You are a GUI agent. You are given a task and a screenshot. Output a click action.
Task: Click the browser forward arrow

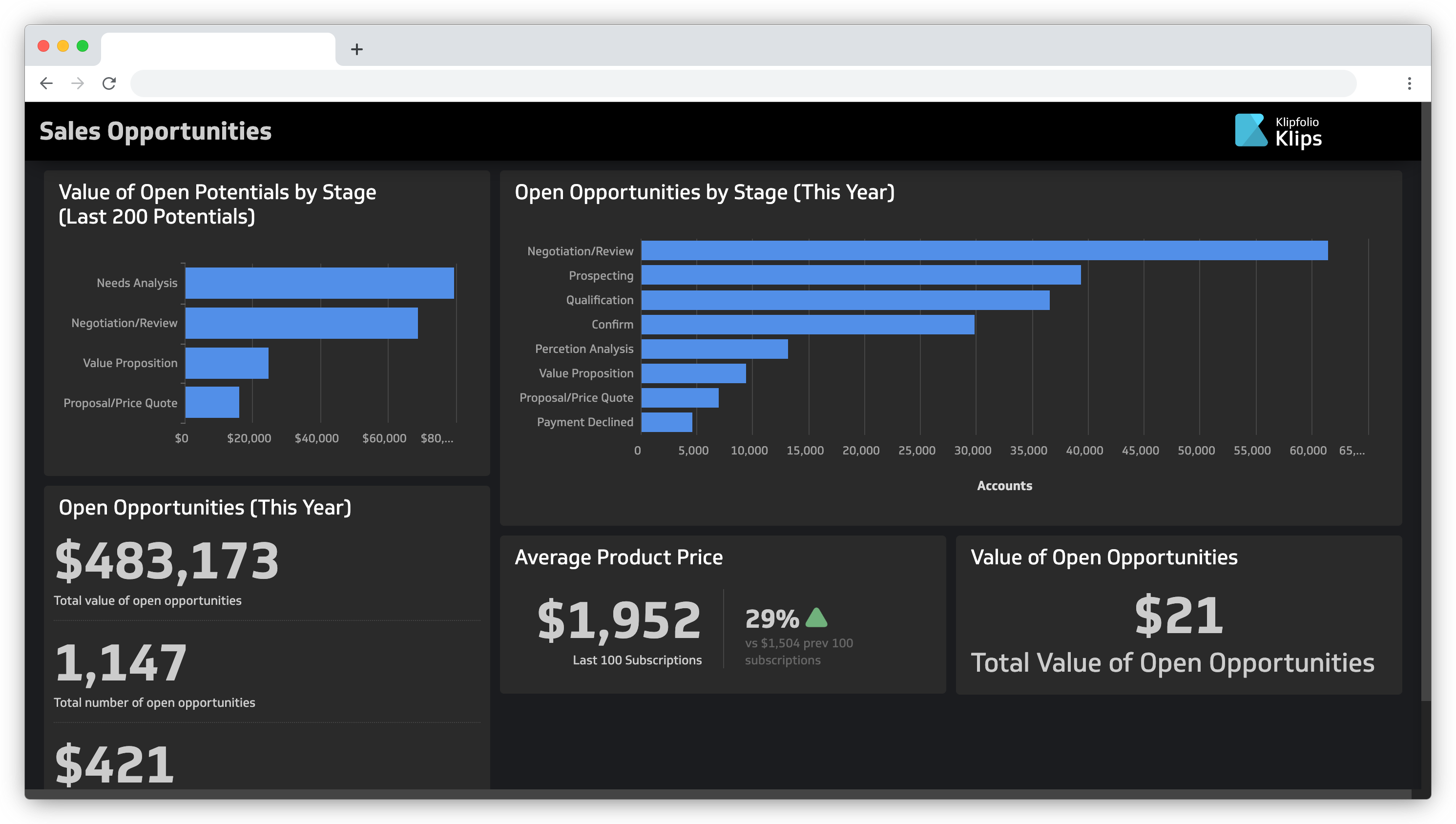tap(78, 84)
